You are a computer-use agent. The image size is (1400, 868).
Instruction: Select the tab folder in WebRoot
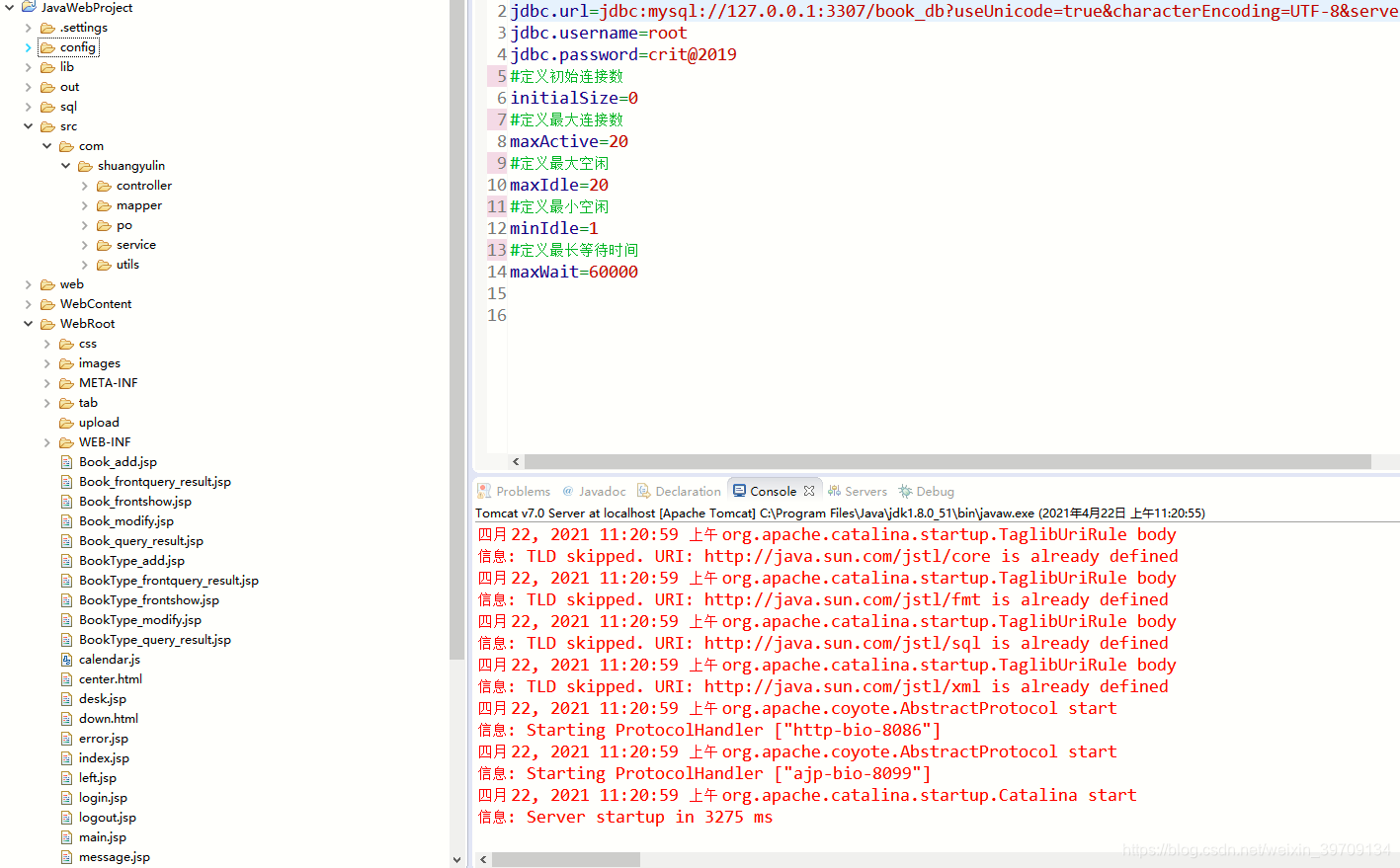88,403
